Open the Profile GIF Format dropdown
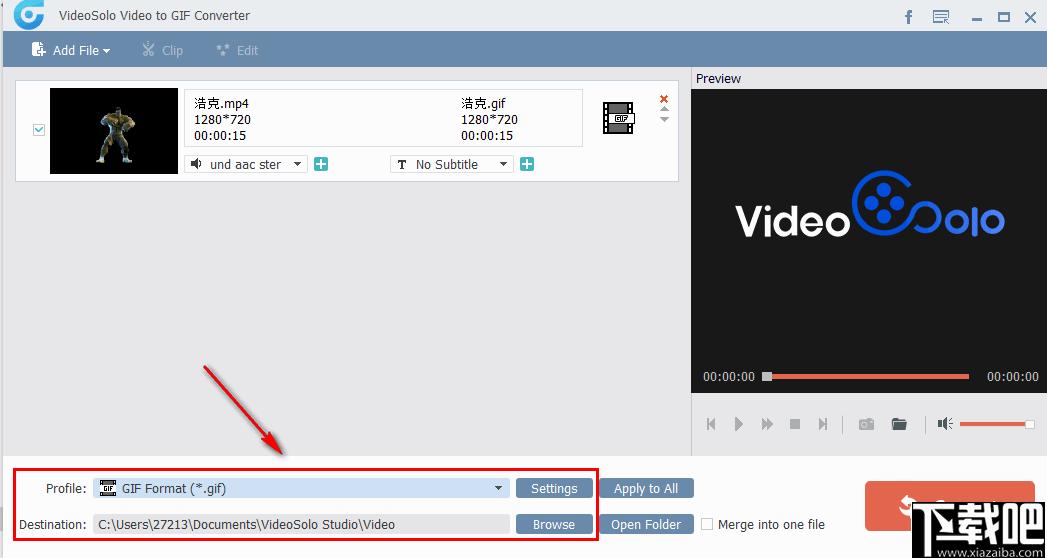This screenshot has width=1047, height=558. point(301,489)
